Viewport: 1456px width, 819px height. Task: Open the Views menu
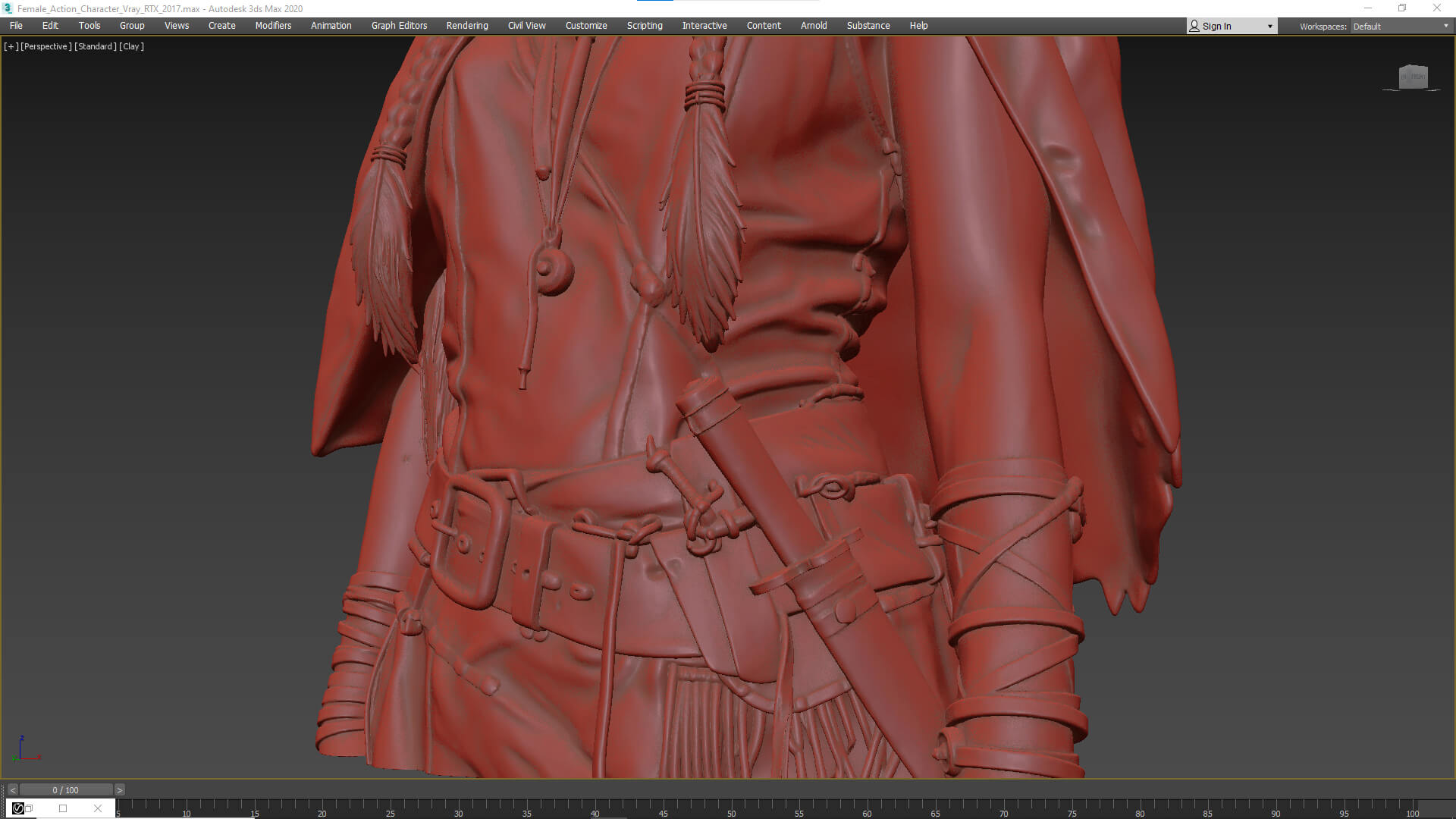coord(177,26)
